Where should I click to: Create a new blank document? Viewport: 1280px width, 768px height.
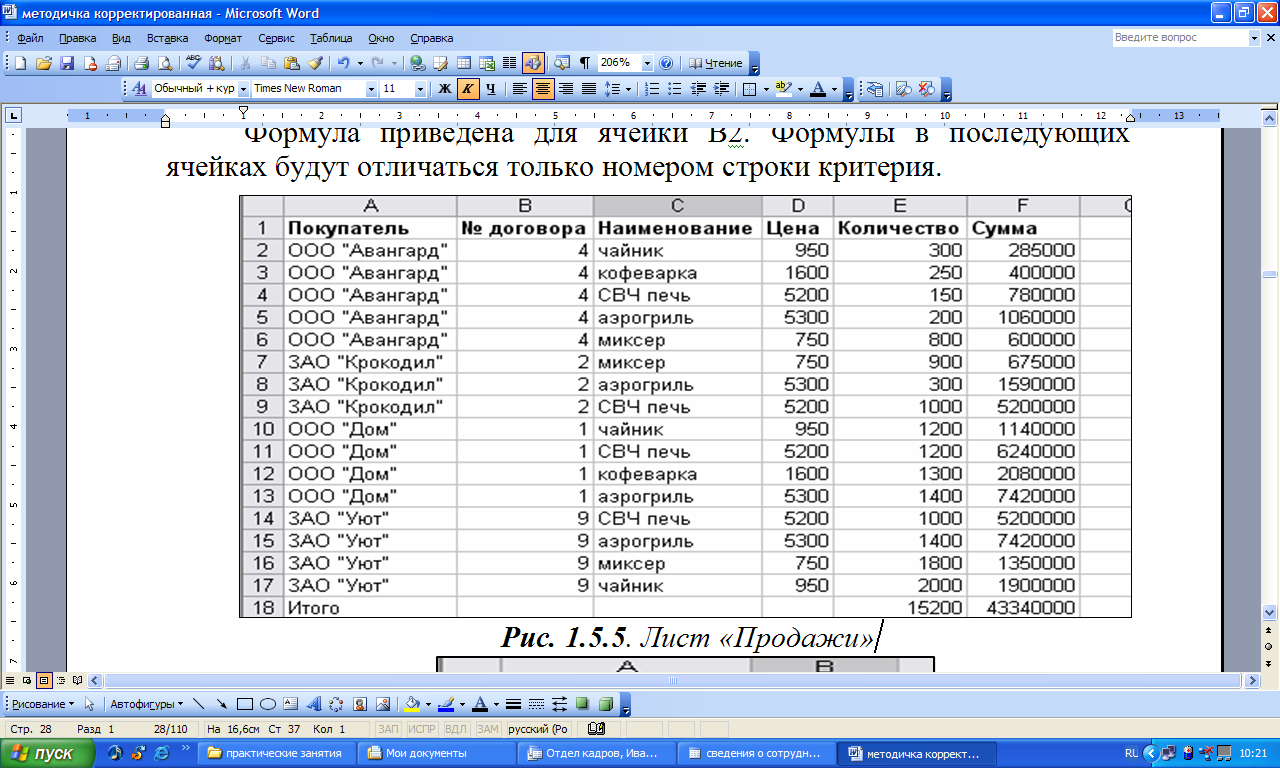(x=20, y=63)
